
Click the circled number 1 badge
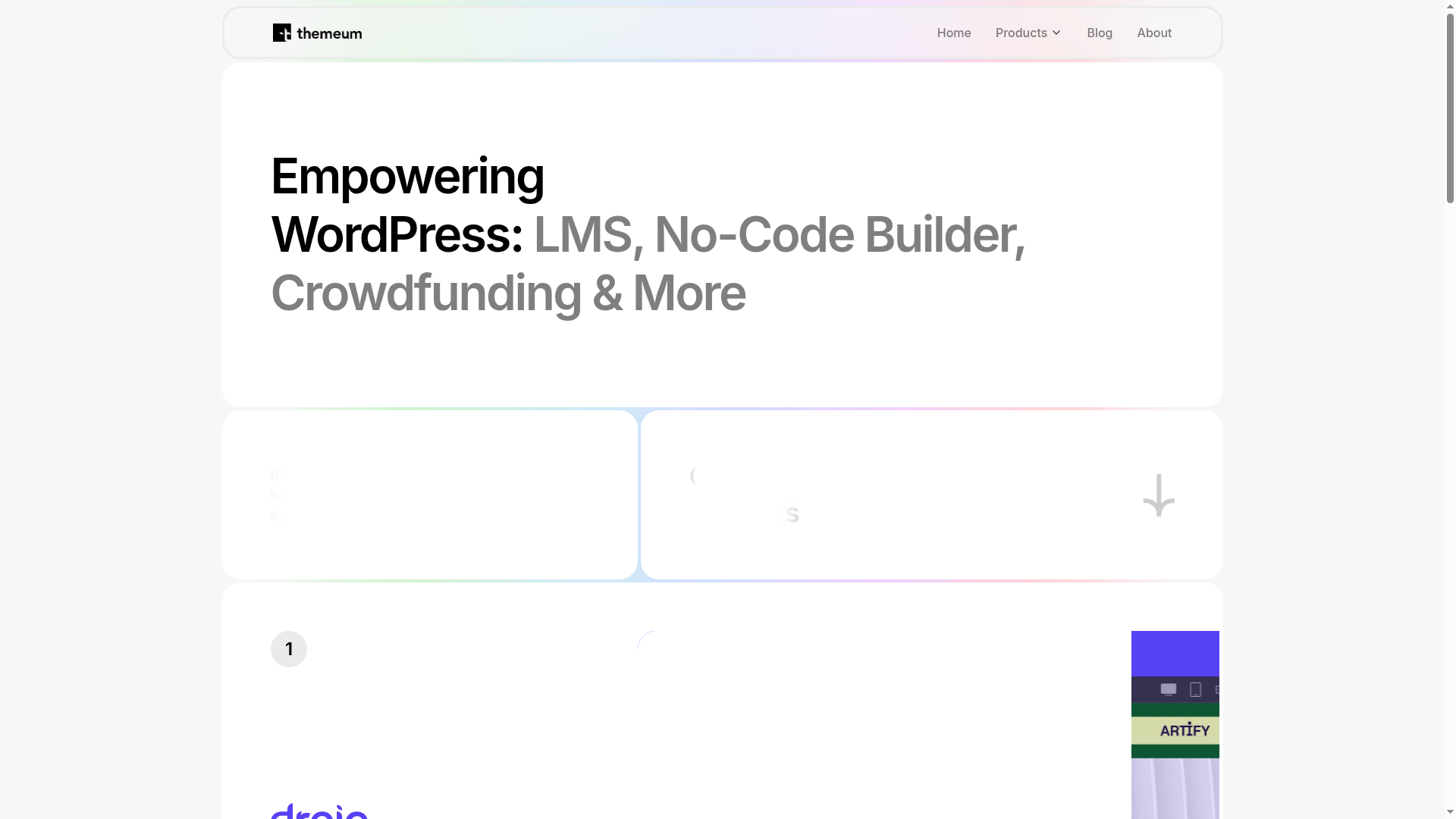click(289, 648)
